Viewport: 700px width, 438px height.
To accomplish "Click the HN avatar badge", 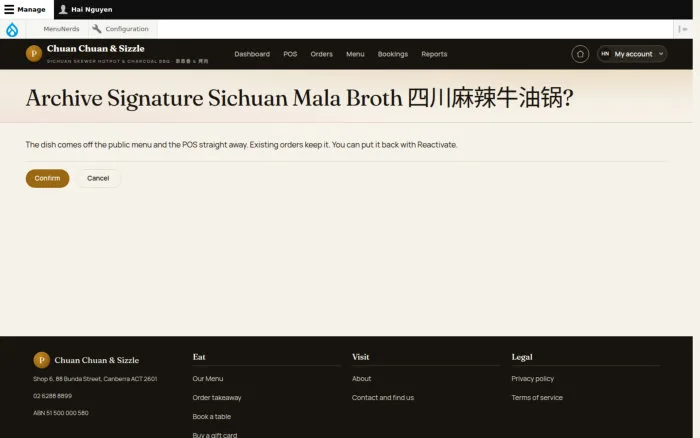I will [x=605, y=54].
